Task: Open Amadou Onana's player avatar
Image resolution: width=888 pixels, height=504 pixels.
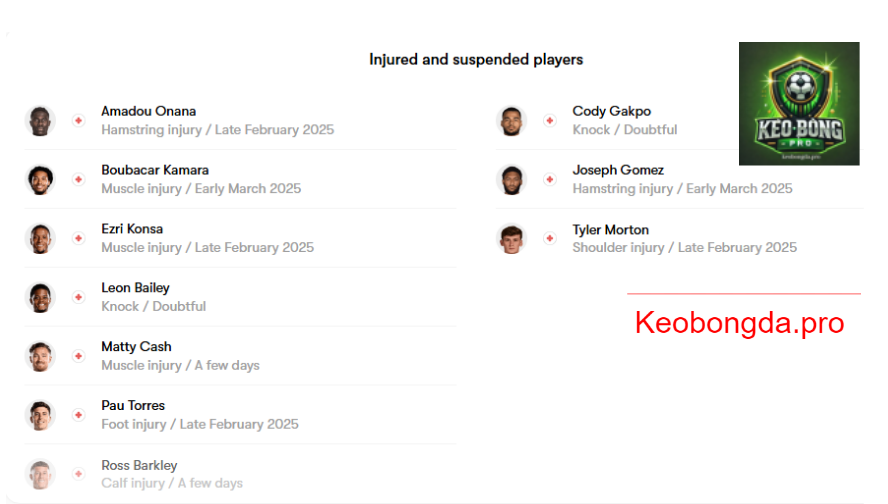Action: pos(40,121)
